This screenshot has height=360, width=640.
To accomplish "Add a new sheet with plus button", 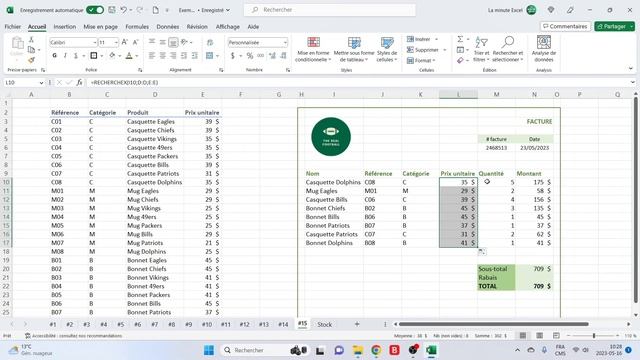I will click(357, 324).
